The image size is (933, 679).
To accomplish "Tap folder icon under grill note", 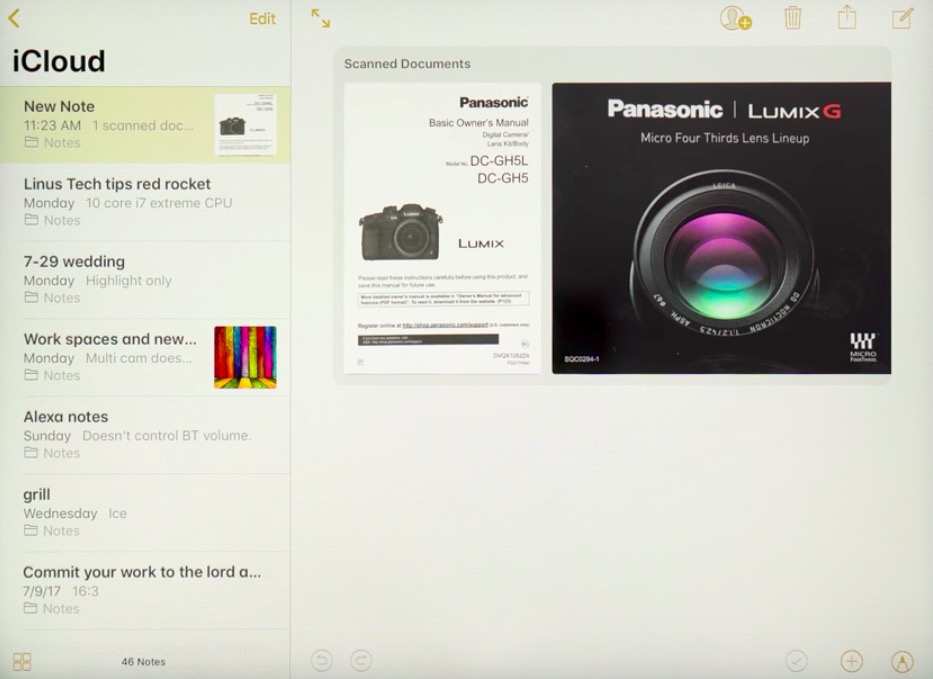I will (31, 530).
